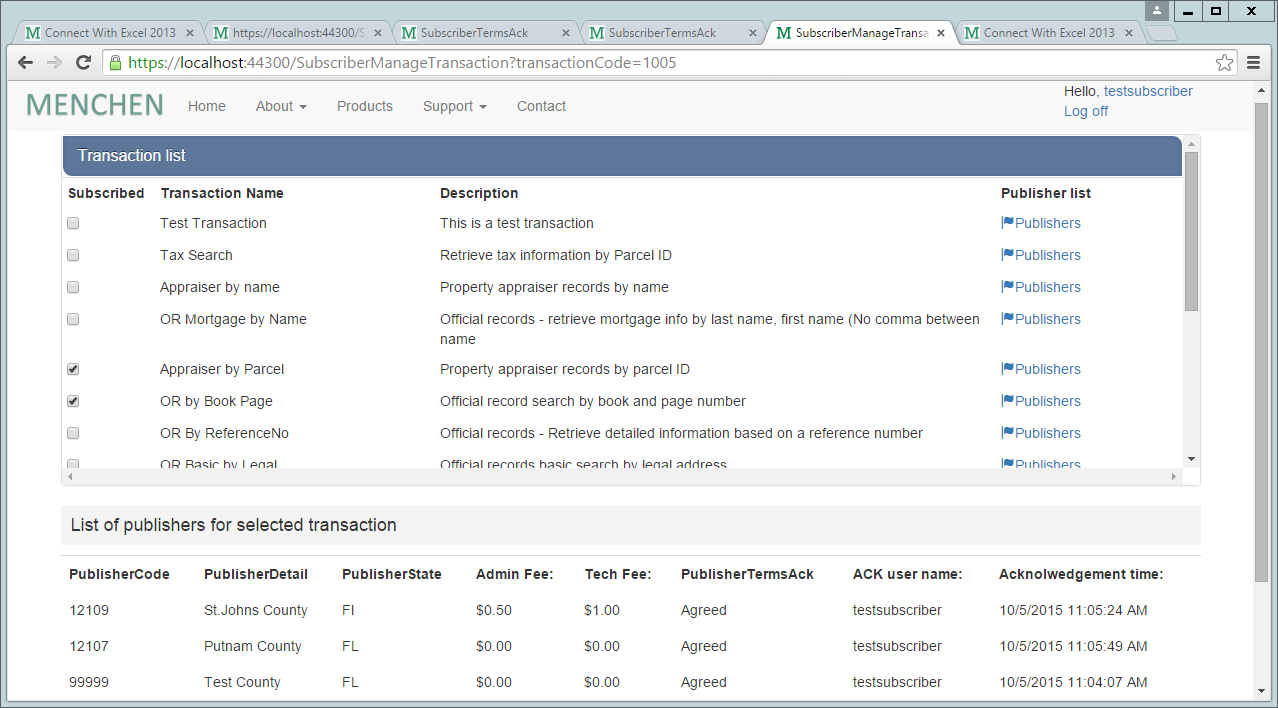1278x708 pixels.
Task: Click the browser back arrow button
Action: click(26, 63)
